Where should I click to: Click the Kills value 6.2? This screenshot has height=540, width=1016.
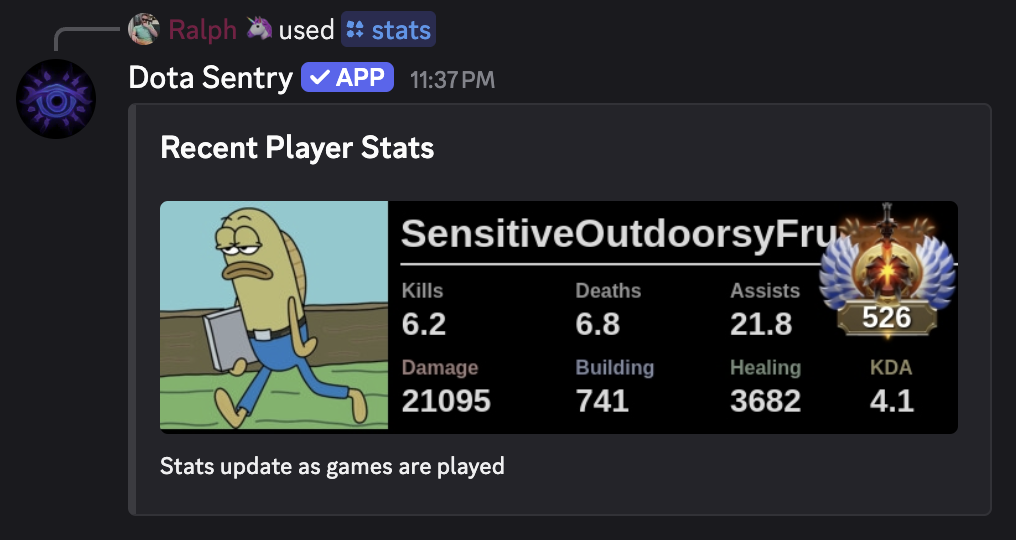click(424, 324)
